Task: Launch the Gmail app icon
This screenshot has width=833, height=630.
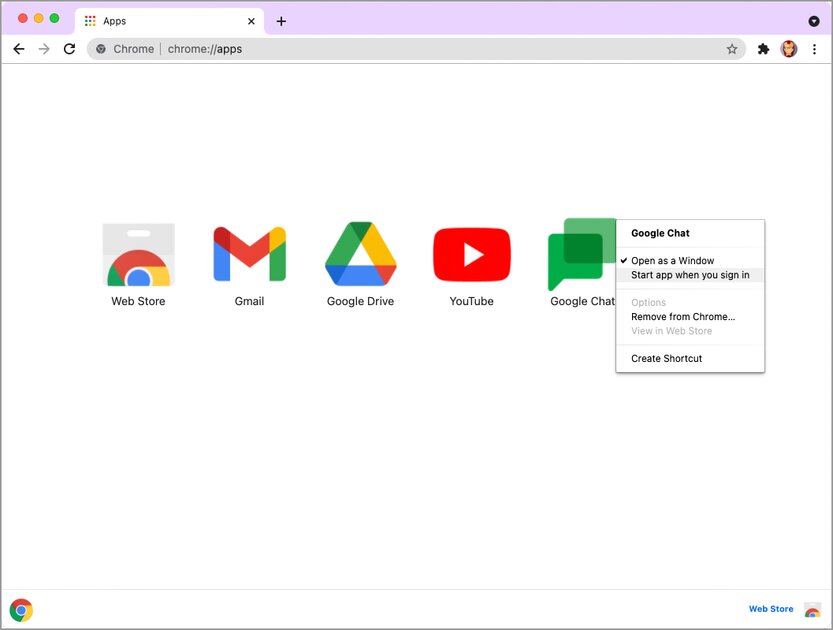Action: click(x=249, y=254)
